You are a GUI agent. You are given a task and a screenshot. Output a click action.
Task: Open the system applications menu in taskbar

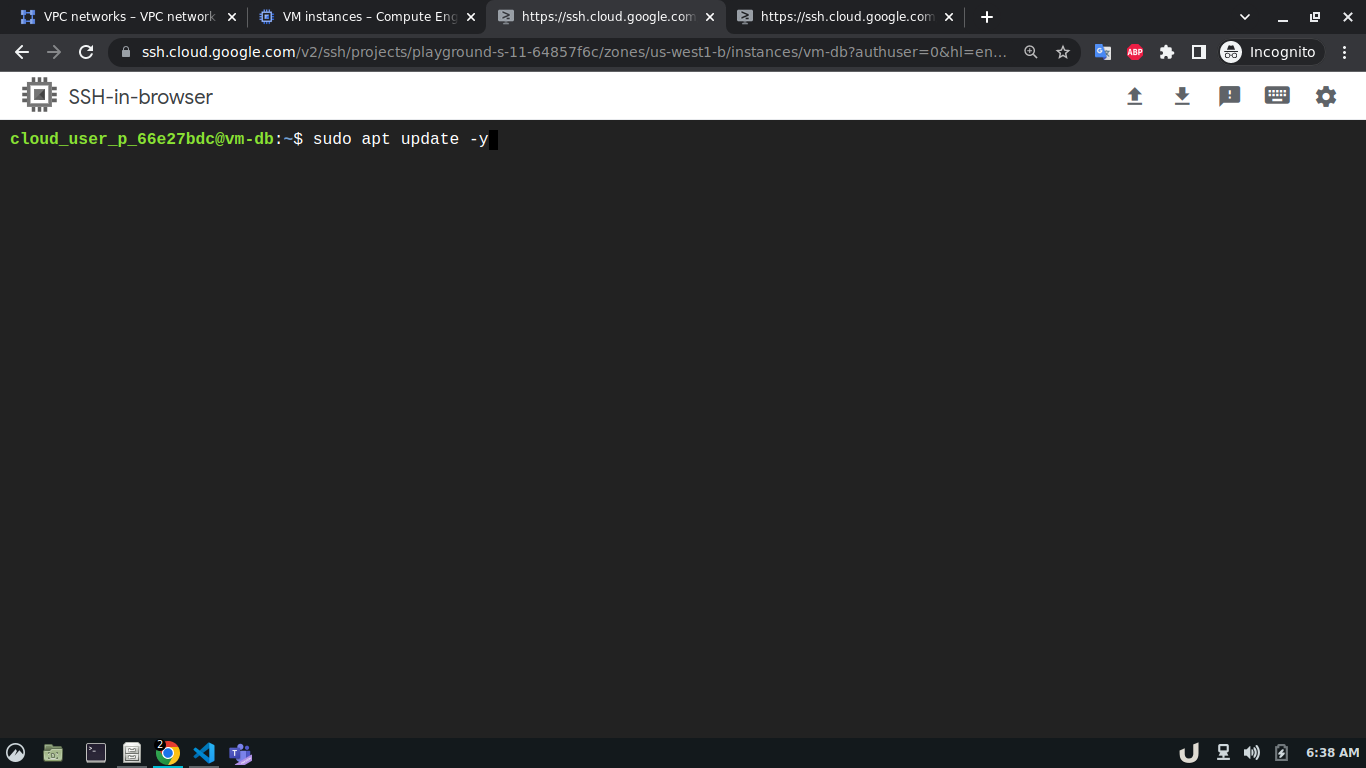point(16,753)
